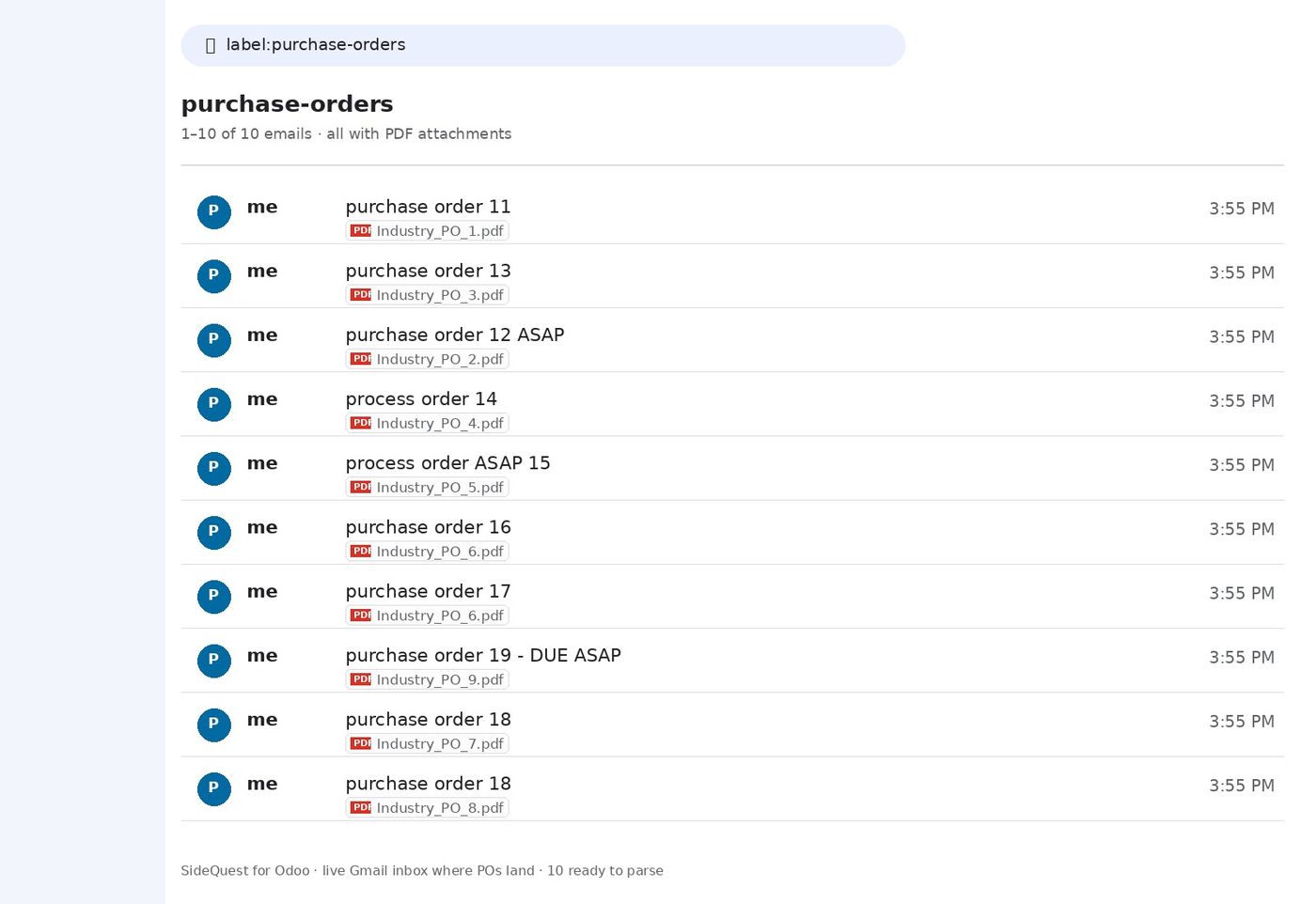
Task: Click the PDF icon of Industry_PO_2.pdf
Action: (361, 358)
